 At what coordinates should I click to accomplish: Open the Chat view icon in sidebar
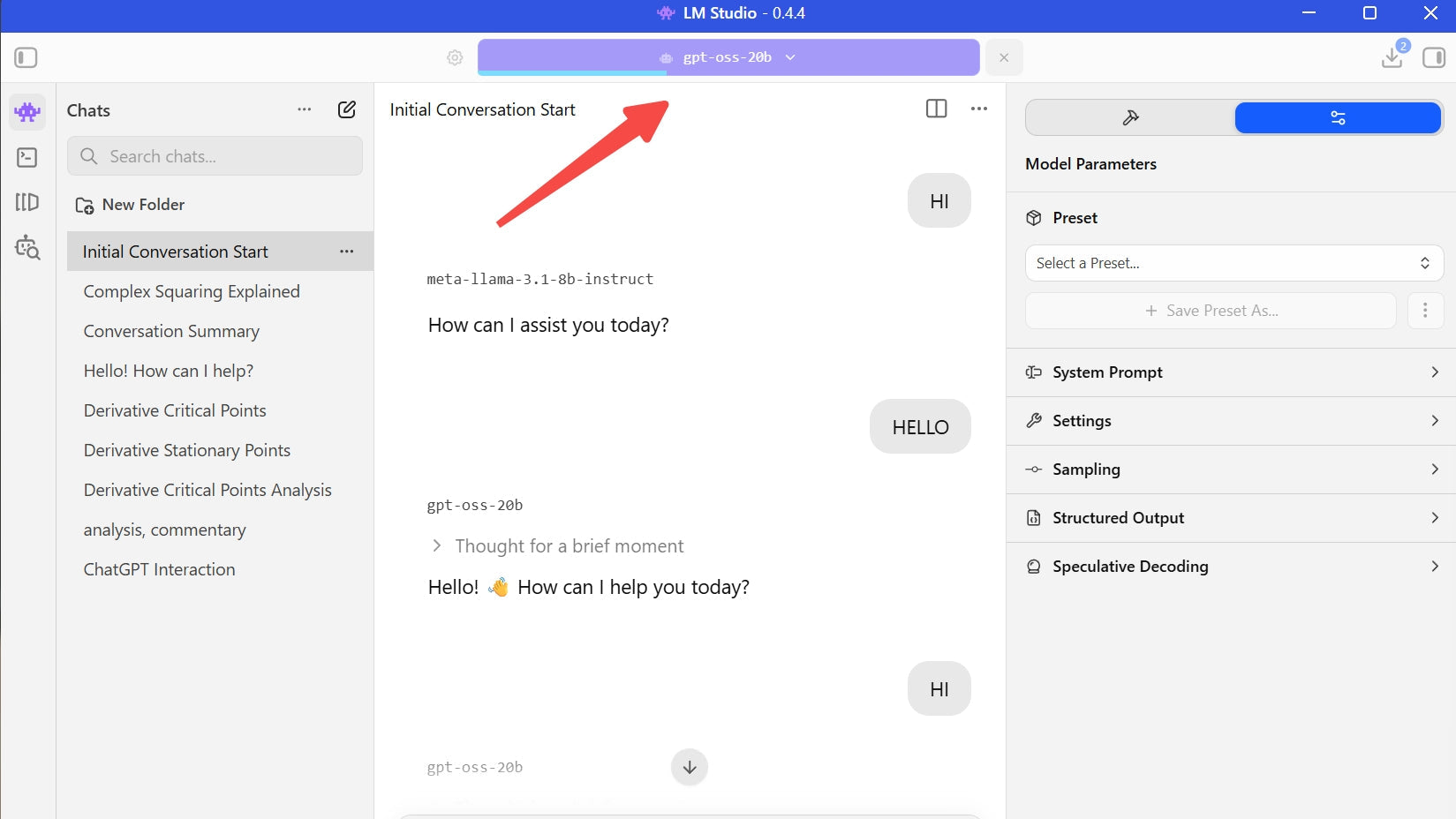[27, 112]
